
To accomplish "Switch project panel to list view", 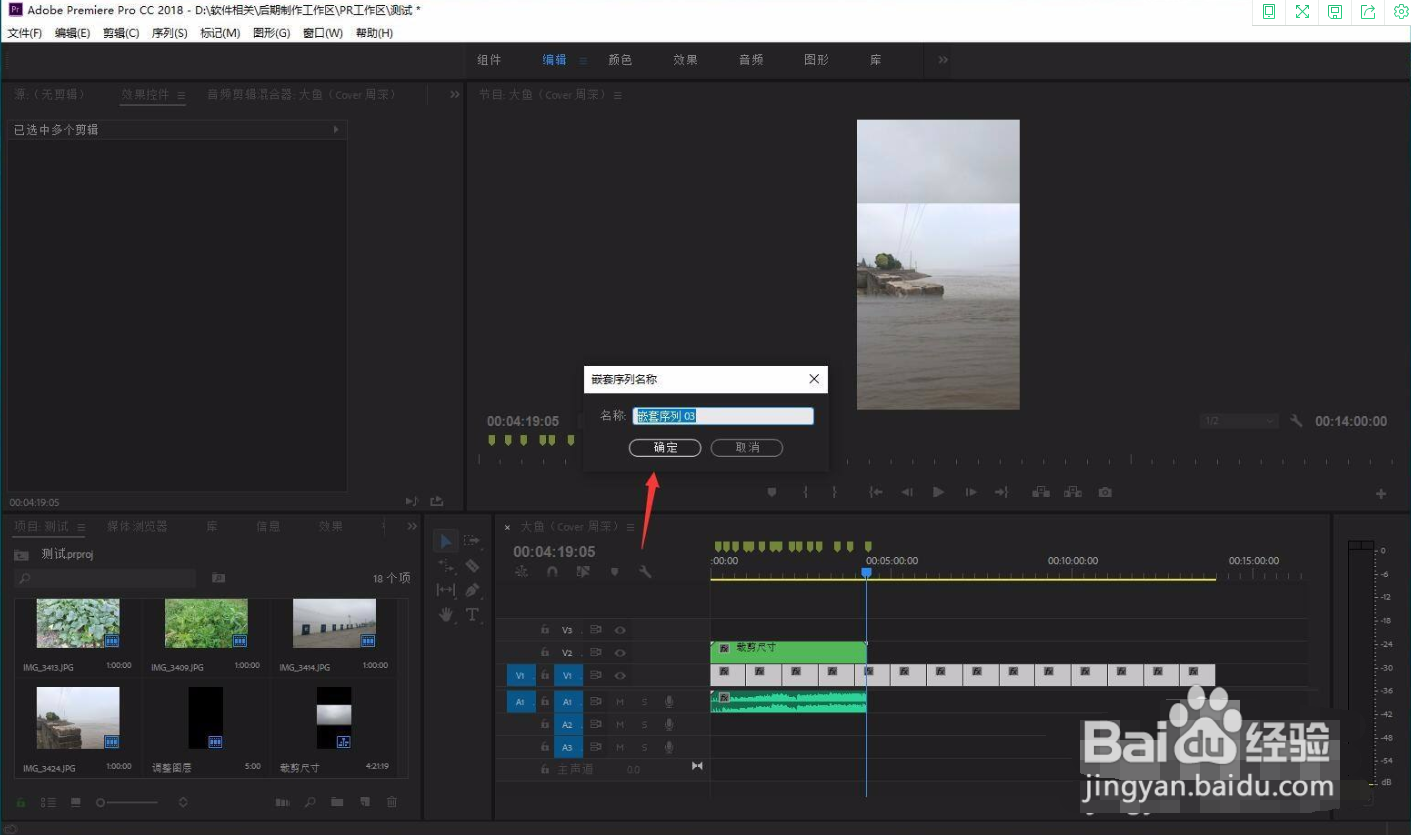I will pyautogui.click(x=48, y=802).
